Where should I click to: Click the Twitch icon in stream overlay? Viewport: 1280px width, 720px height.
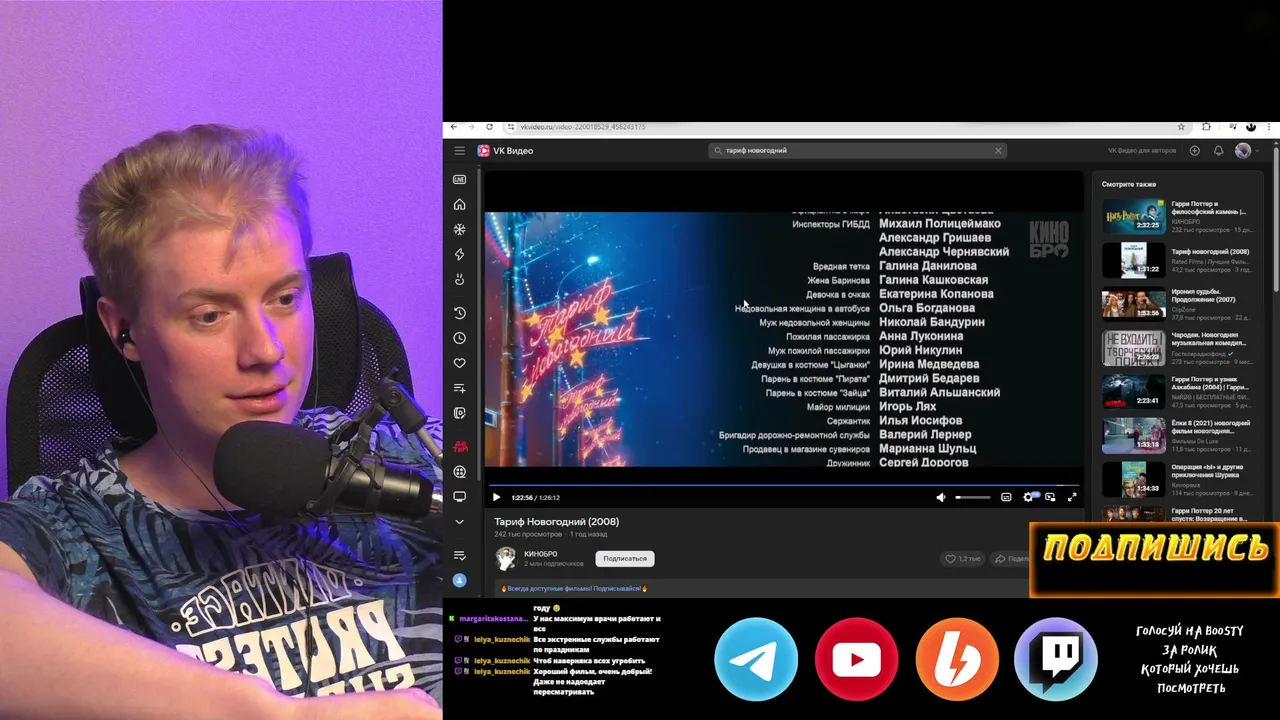[x=1056, y=659]
